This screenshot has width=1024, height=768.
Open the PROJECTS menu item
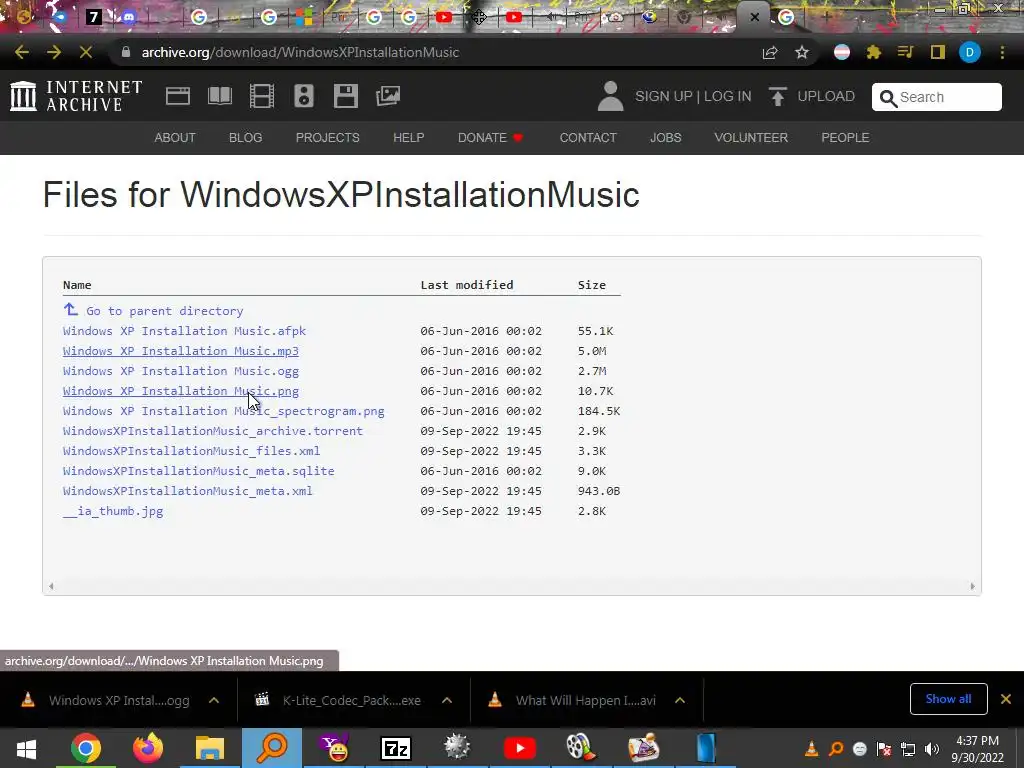point(328,138)
